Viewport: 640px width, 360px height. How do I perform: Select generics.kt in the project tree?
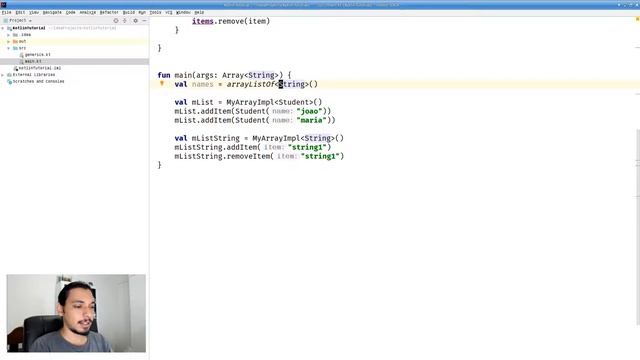pos(38,55)
